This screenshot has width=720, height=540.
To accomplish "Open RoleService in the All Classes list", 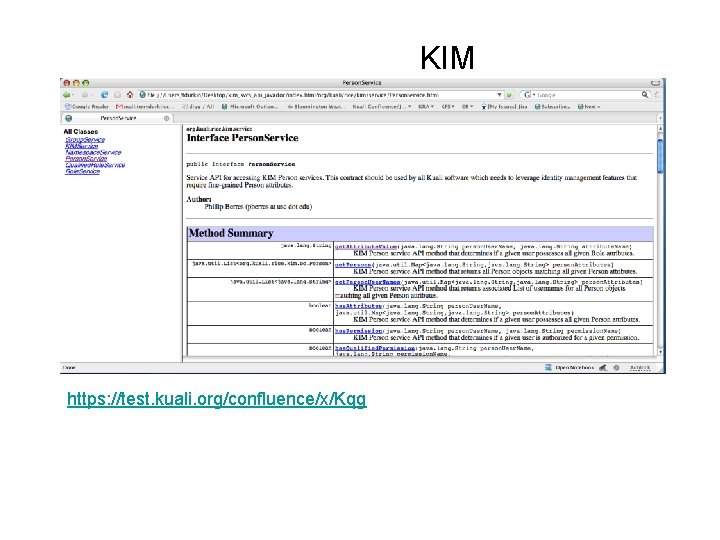I will [83, 171].
